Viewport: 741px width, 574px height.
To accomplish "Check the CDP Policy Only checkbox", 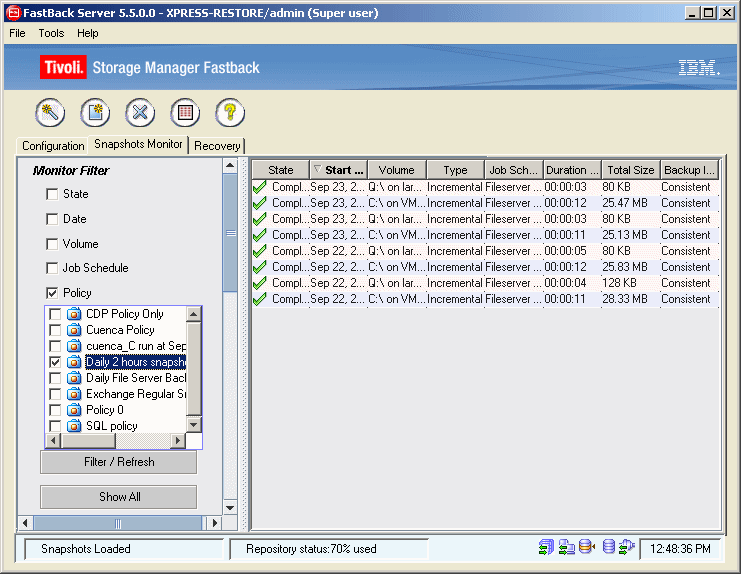I will 55,314.
